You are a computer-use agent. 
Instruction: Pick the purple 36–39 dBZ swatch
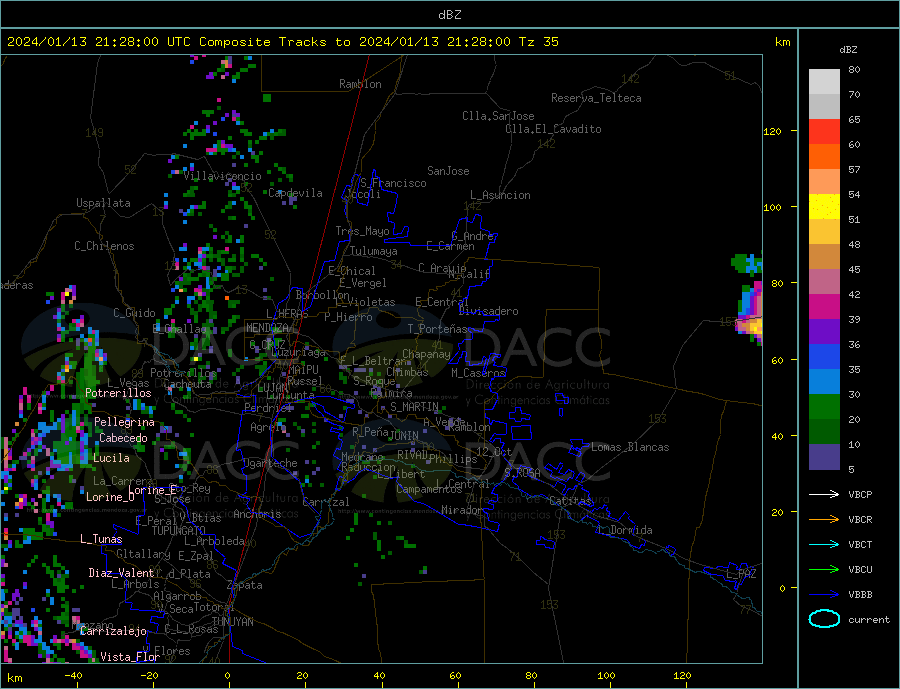[824, 331]
